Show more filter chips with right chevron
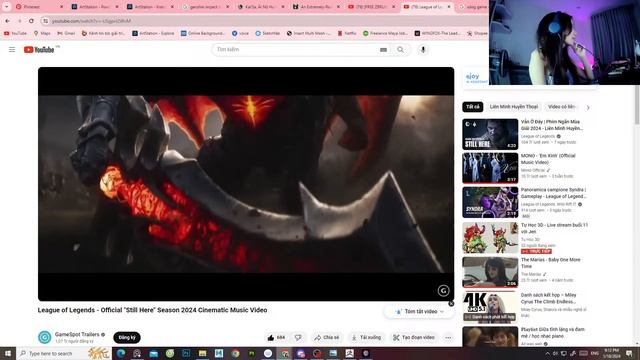The height and width of the screenshot is (360, 640). [588, 107]
